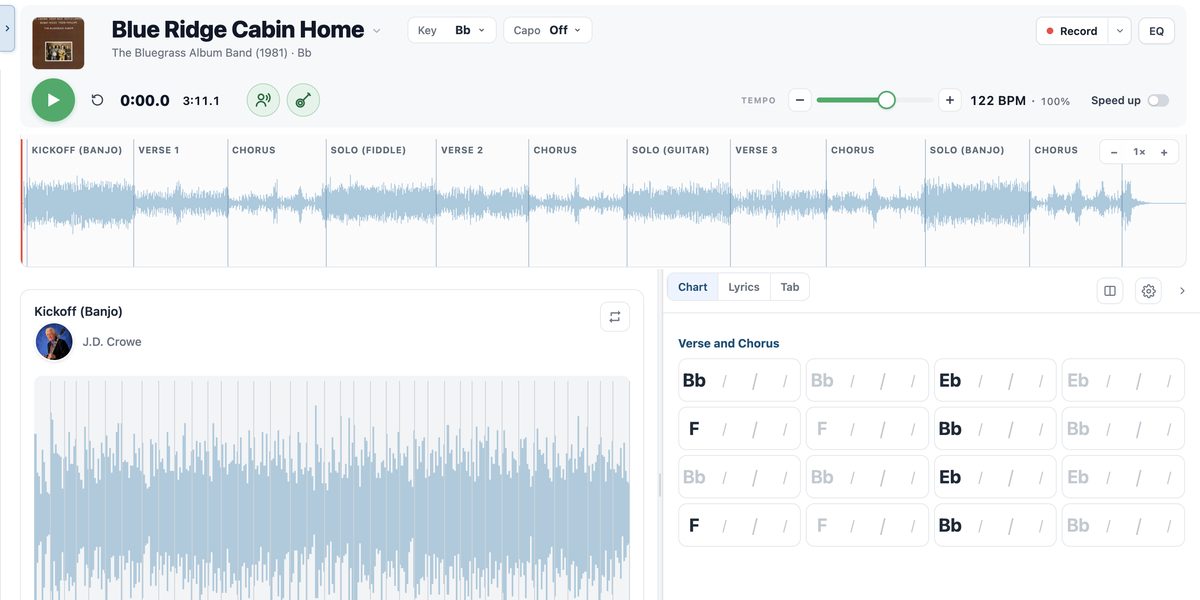Image resolution: width=1200 pixels, height=600 pixels.
Task: Open the Capo Off dropdown
Action: 548,30
